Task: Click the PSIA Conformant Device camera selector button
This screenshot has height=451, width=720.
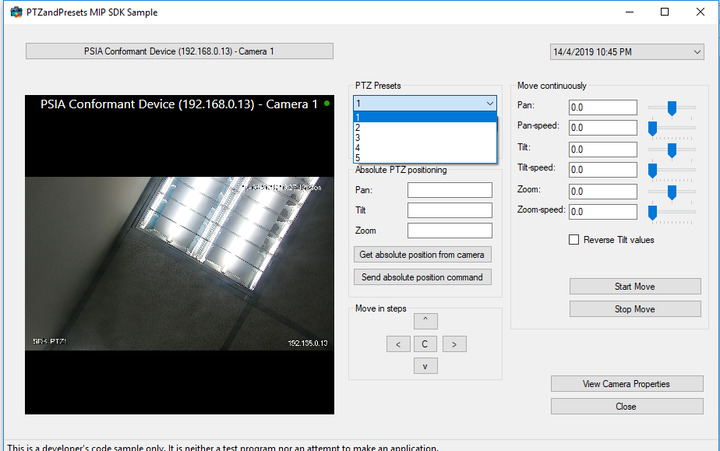Action: pos(179,51)
